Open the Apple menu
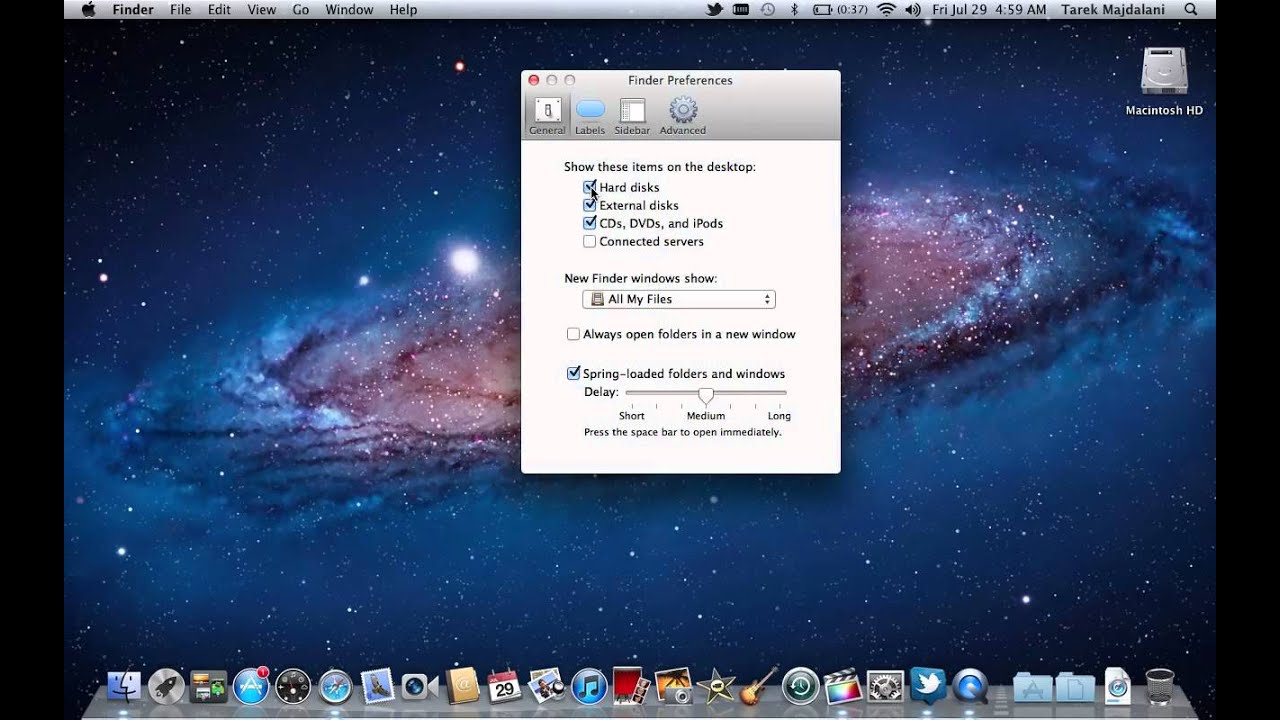The image size is (1280, 720). 86,9
